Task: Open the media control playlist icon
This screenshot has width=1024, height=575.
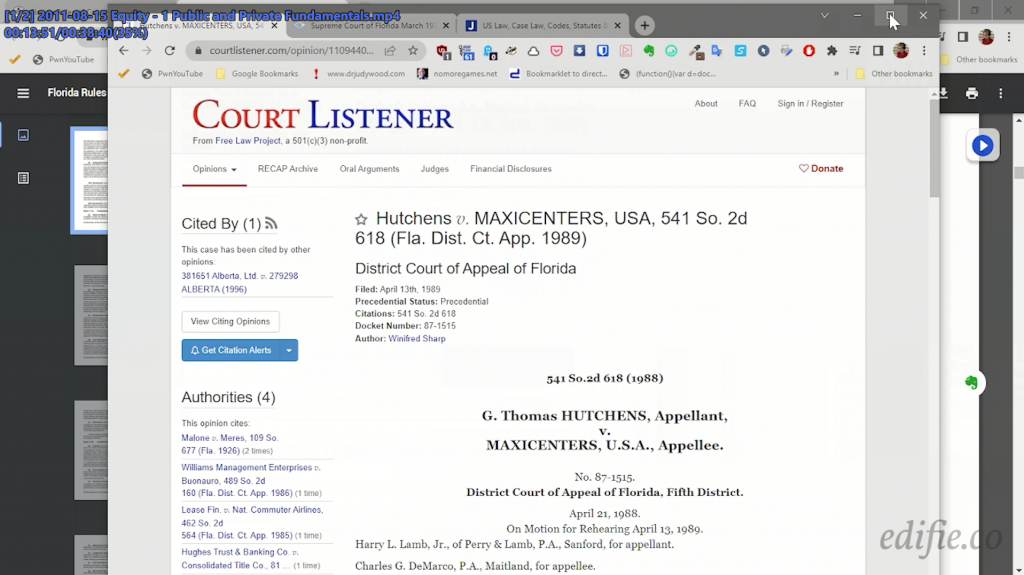Action: (x=855, y=51)
